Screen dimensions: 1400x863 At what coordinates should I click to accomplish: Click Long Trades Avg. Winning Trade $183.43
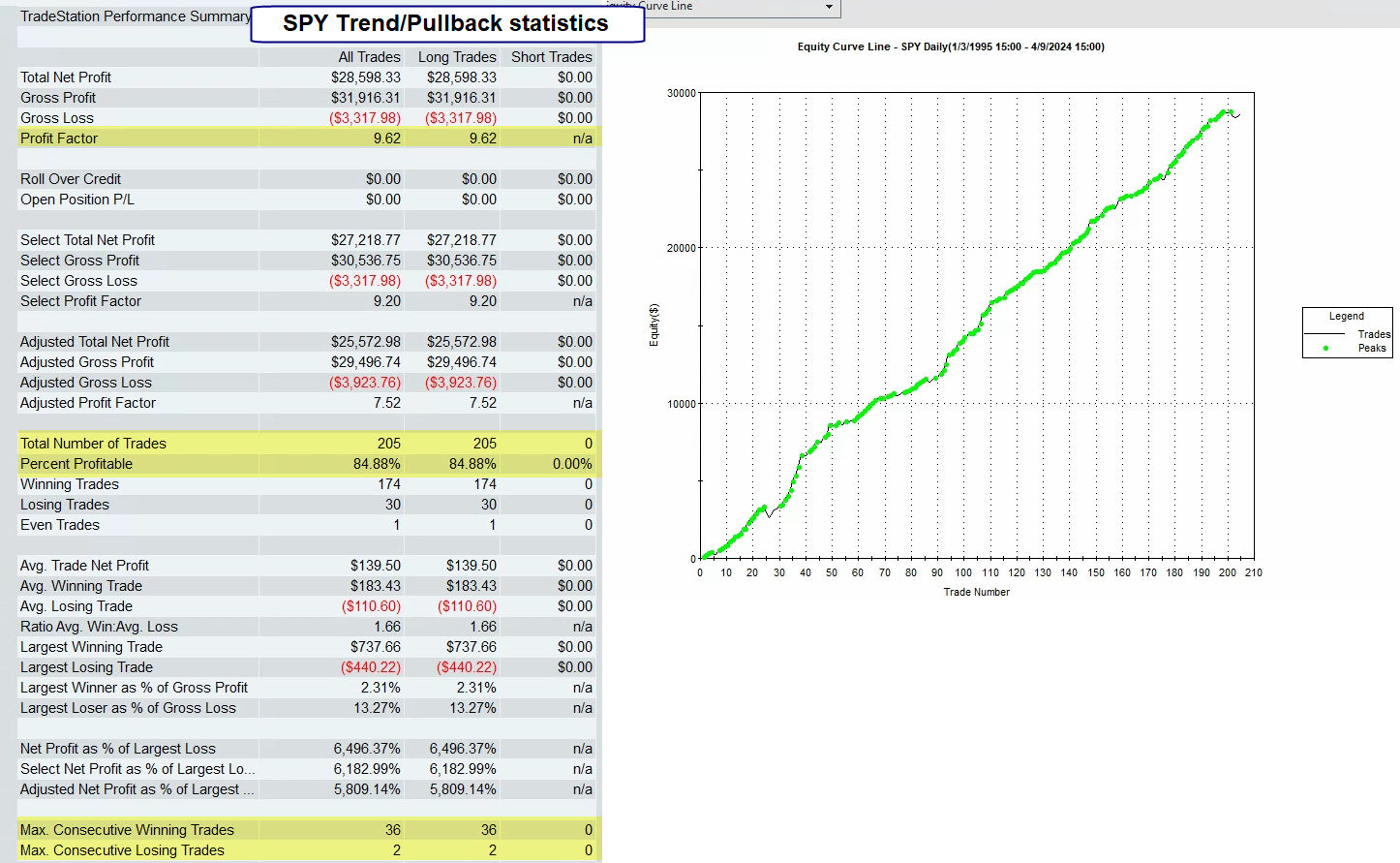pos(472,586)
